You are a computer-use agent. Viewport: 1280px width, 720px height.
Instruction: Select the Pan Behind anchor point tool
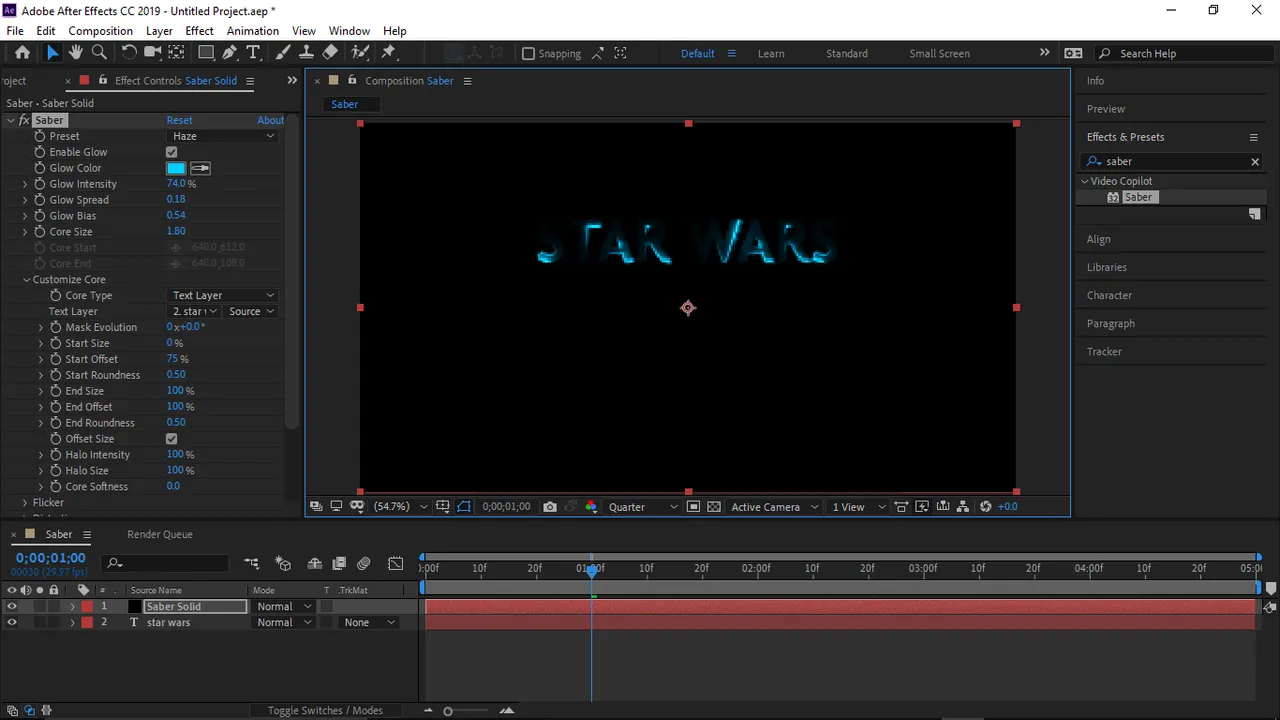(x=176, y=53)
